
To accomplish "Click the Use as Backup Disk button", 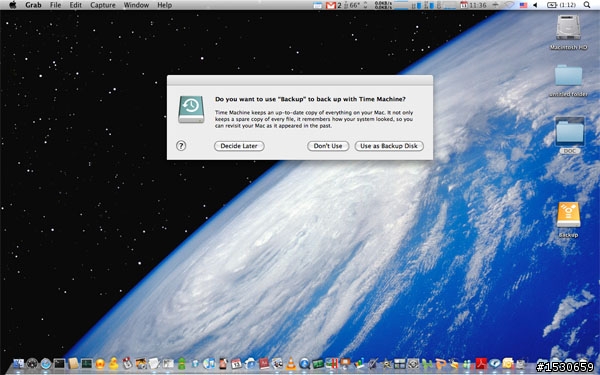I will tap(389, 146).
